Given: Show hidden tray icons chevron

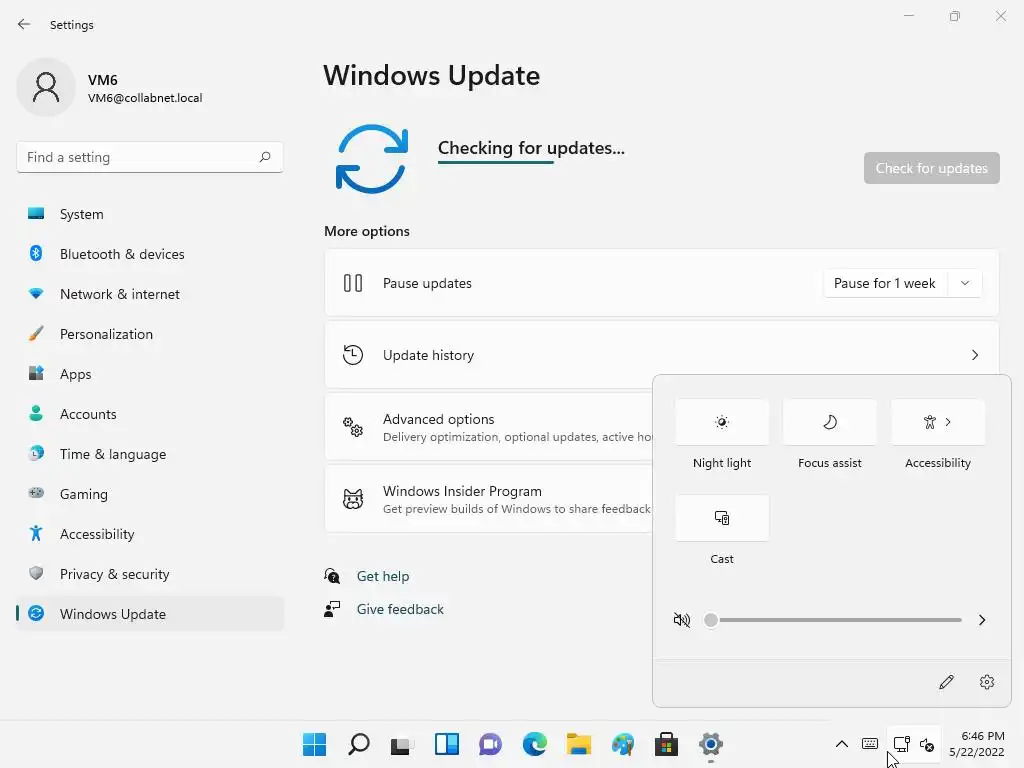Looking at the screenshot, I should coord(842,744).
